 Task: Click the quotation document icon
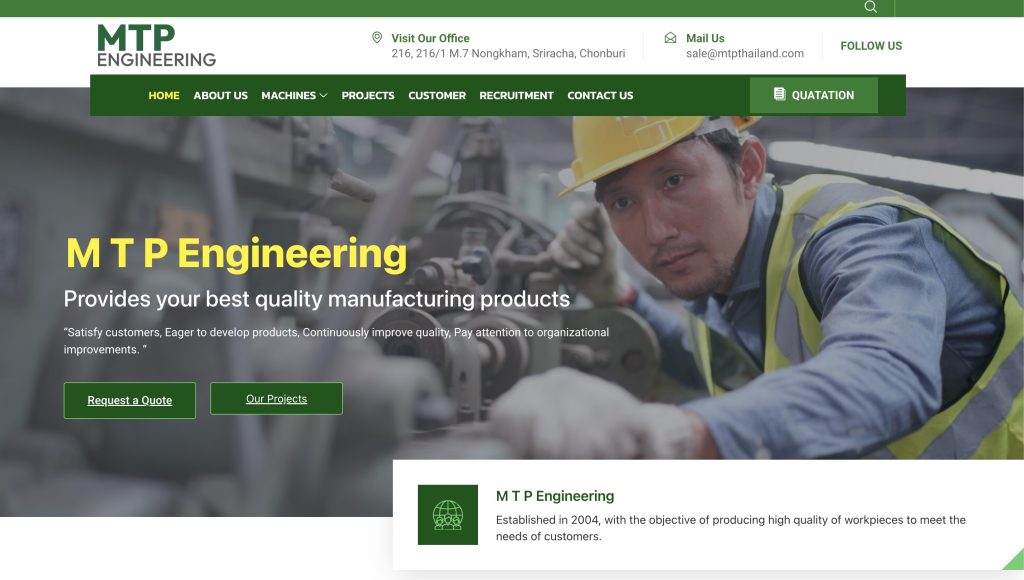click(x=779, y=94)
